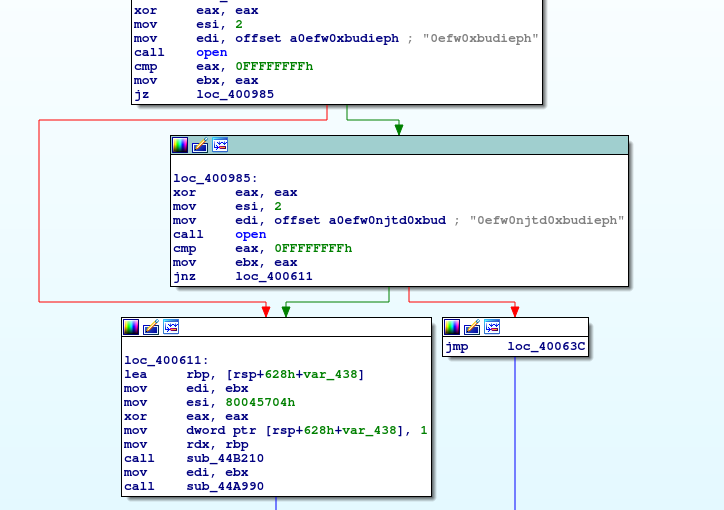Click 'open' in loc_400985 block's call
Screen dimensions: 724x510
[x=251, y=234]
